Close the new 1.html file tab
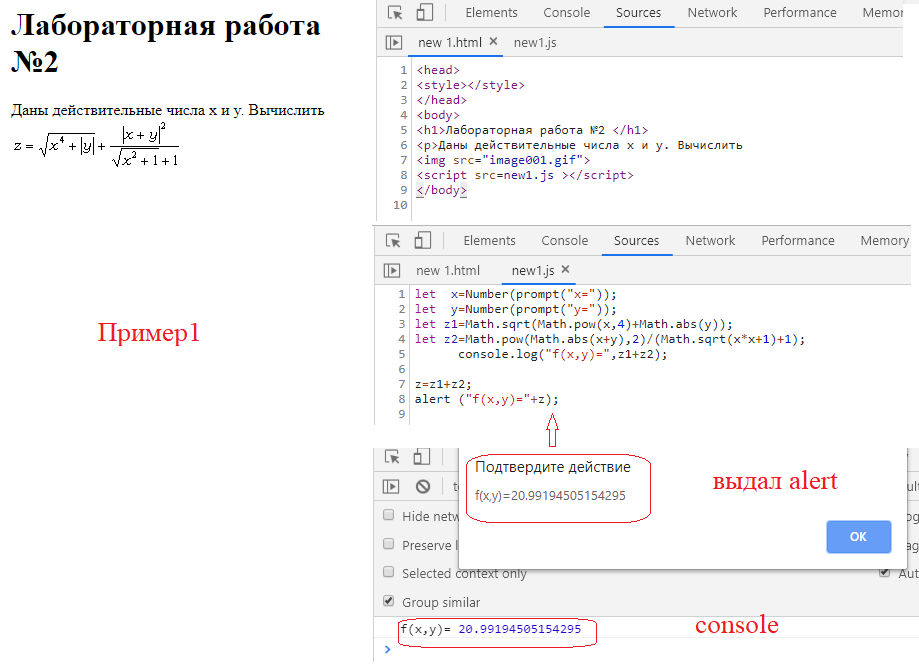The image size is (919, 665). click(495, 43)
